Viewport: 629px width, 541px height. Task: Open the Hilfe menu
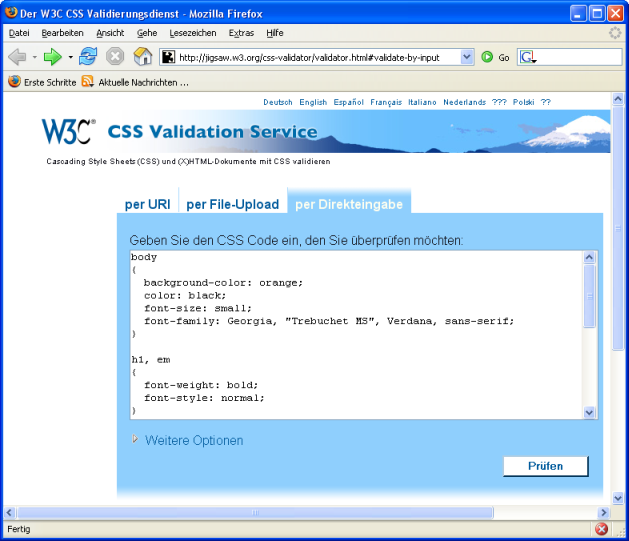275,33
